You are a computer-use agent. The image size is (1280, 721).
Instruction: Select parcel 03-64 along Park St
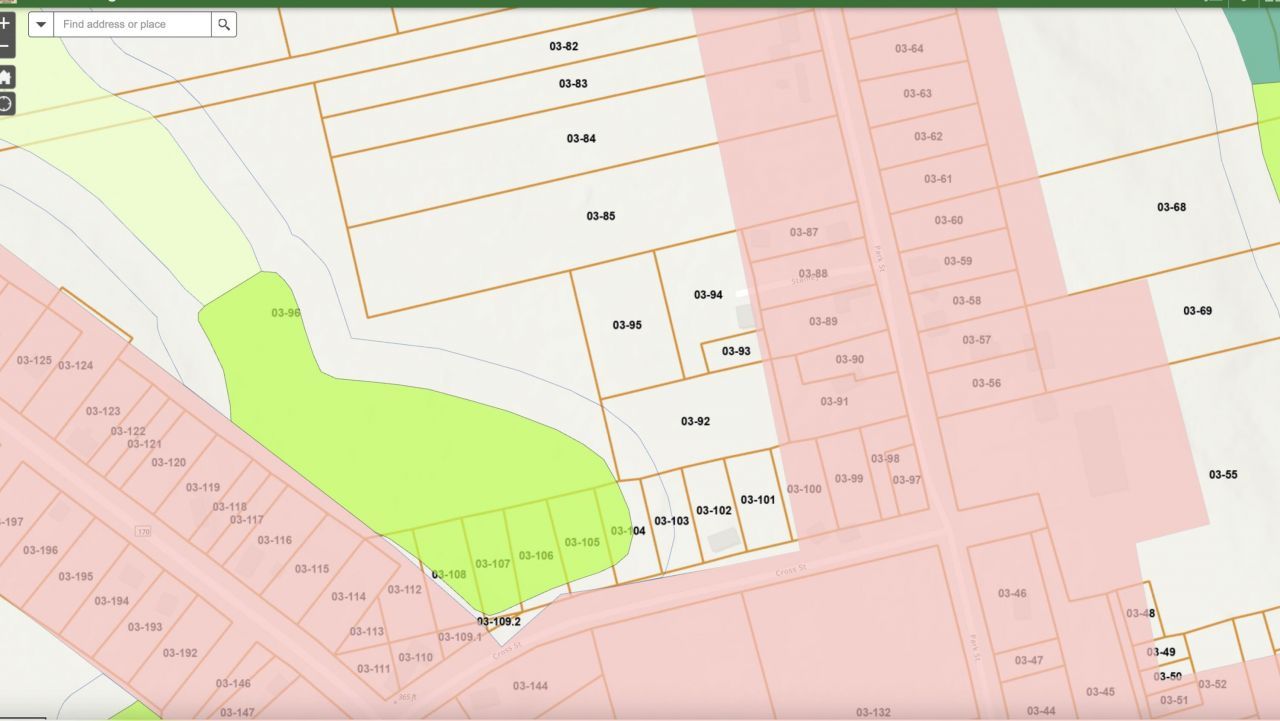(908, 49)
